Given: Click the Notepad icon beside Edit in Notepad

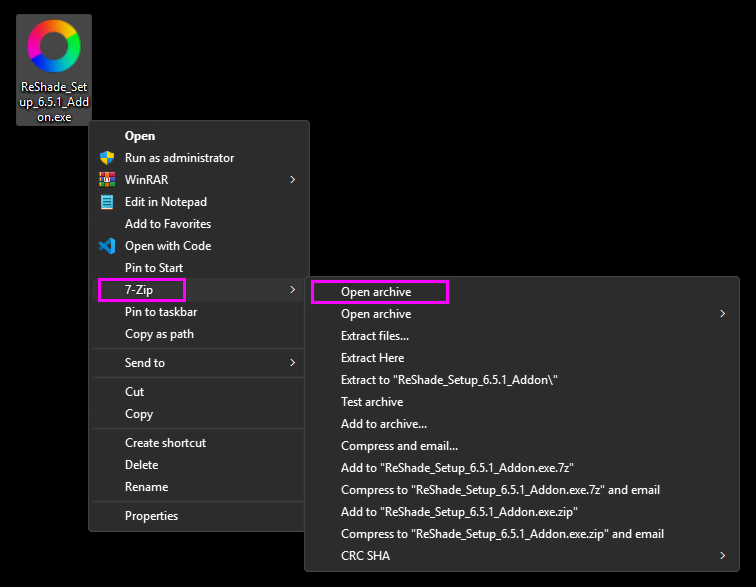Looking at the screenshot, I should coord(107,202).
